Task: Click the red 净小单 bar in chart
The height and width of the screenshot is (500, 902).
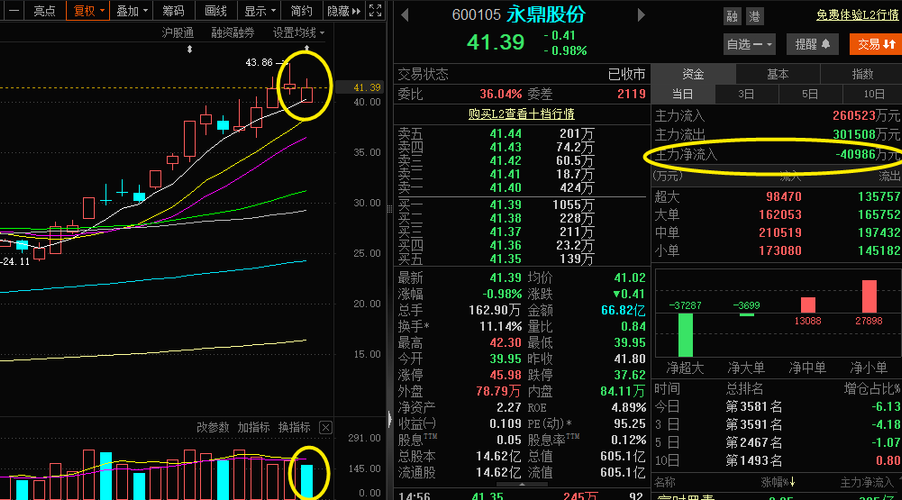Action: [x=869, y=296]
